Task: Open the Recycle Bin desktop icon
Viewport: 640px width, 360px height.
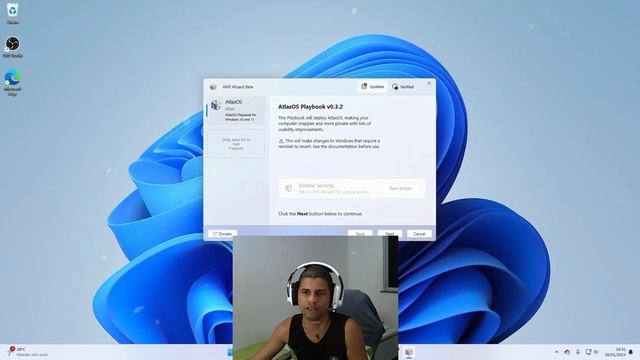Action: (13, 13)
